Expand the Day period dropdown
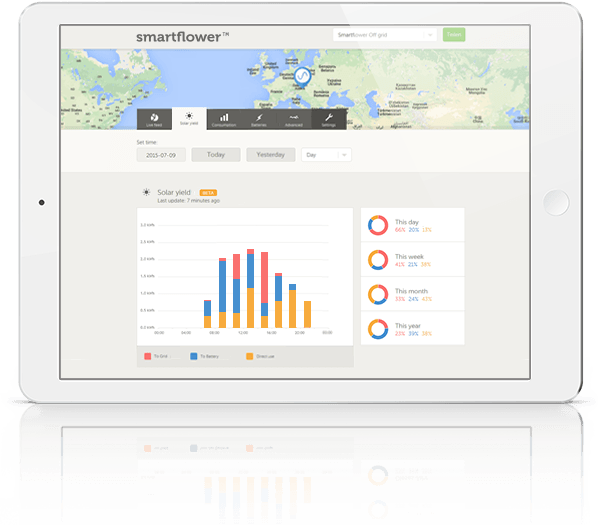This screenshot has width=600, height=525. click(x=326, y=155)
